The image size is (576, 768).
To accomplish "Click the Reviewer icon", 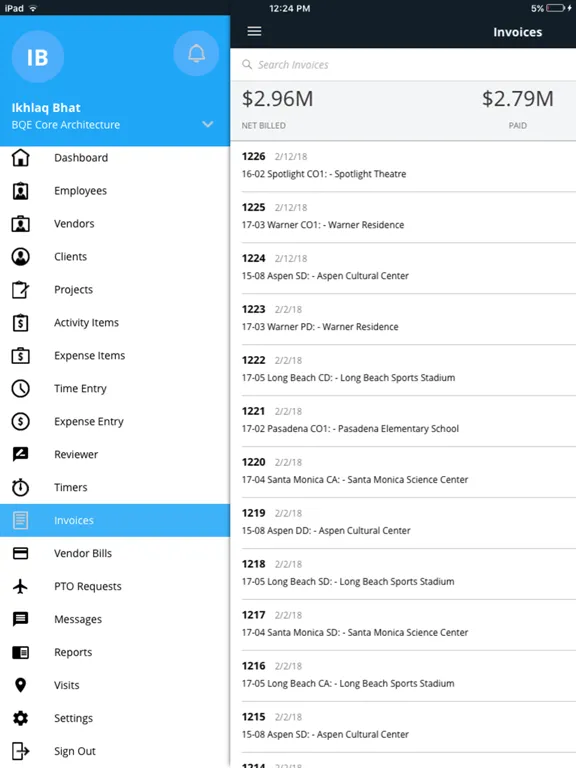I will (x=21, y=455).
